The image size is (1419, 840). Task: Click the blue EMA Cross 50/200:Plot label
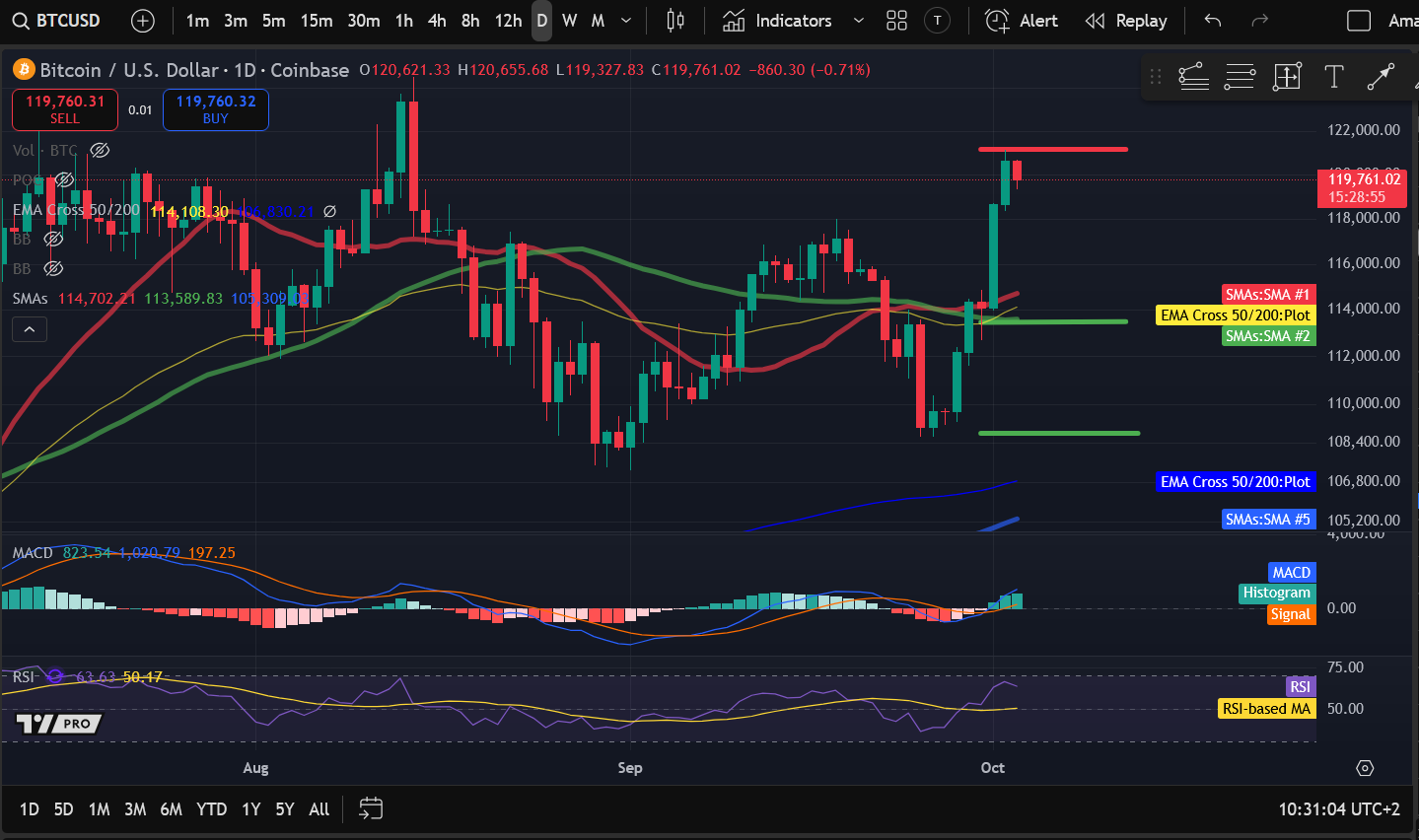pos(1236,482)
